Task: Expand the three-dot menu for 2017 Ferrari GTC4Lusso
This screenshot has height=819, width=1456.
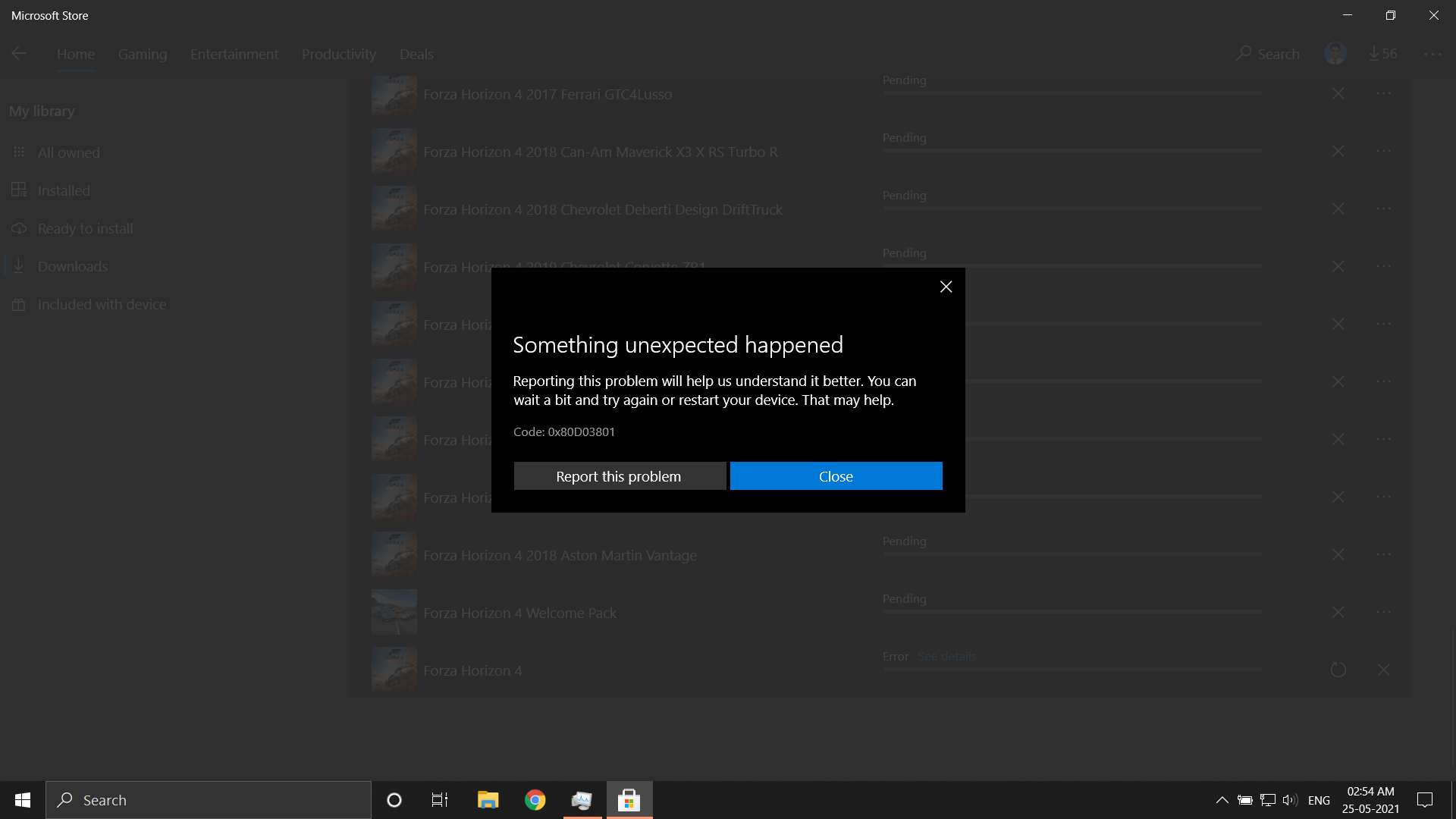Action: click(1383, 93)
